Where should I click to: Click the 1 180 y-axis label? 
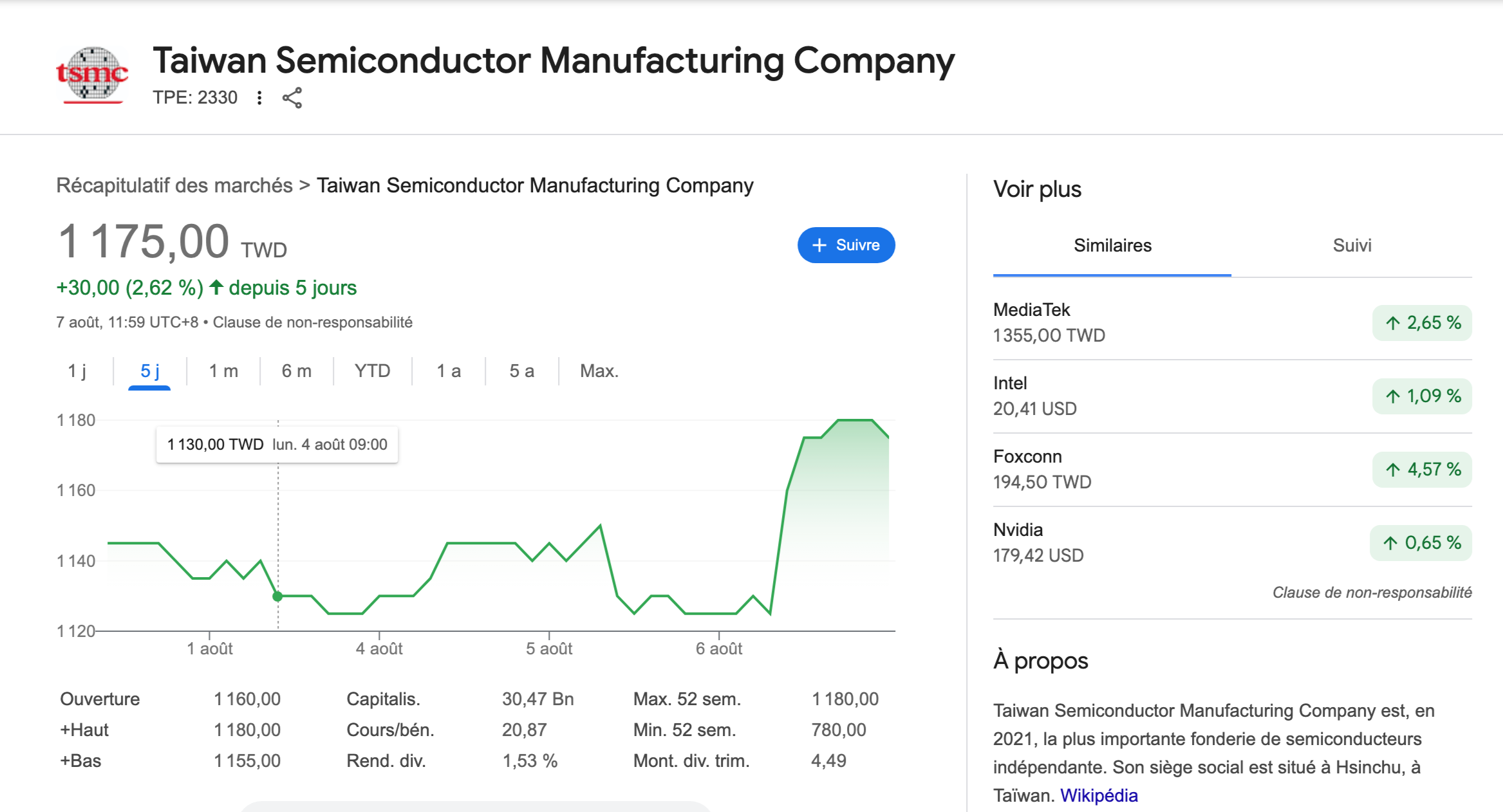[x=76, y=421]
